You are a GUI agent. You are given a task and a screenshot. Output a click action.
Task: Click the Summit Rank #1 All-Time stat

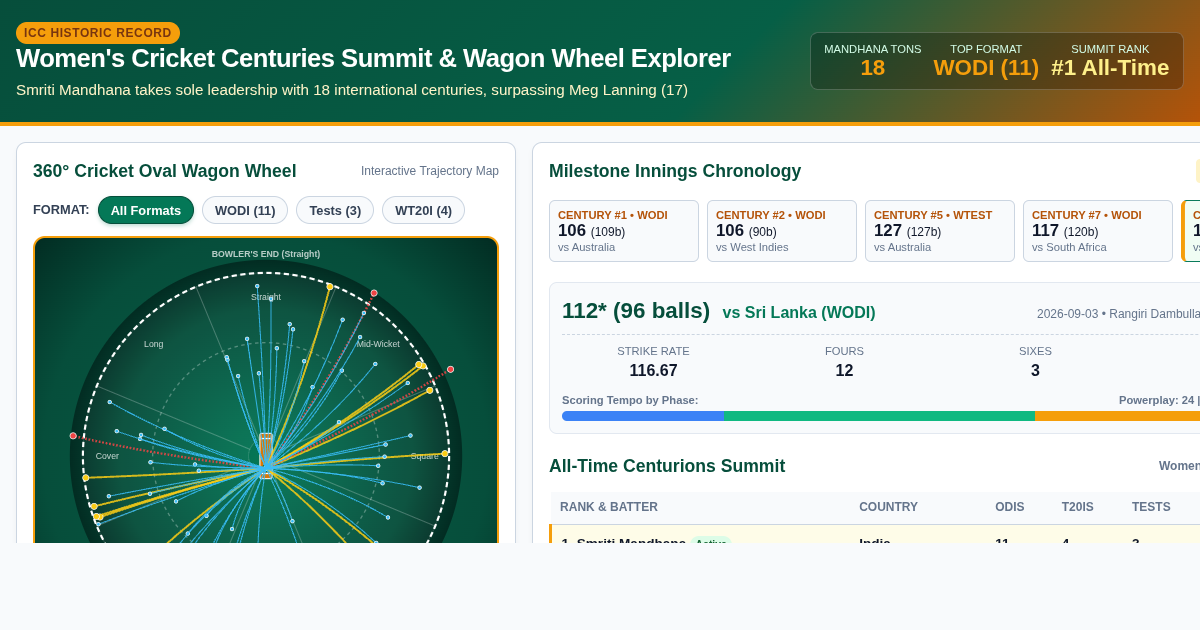pyautogui.click(x=1110, y=61)
